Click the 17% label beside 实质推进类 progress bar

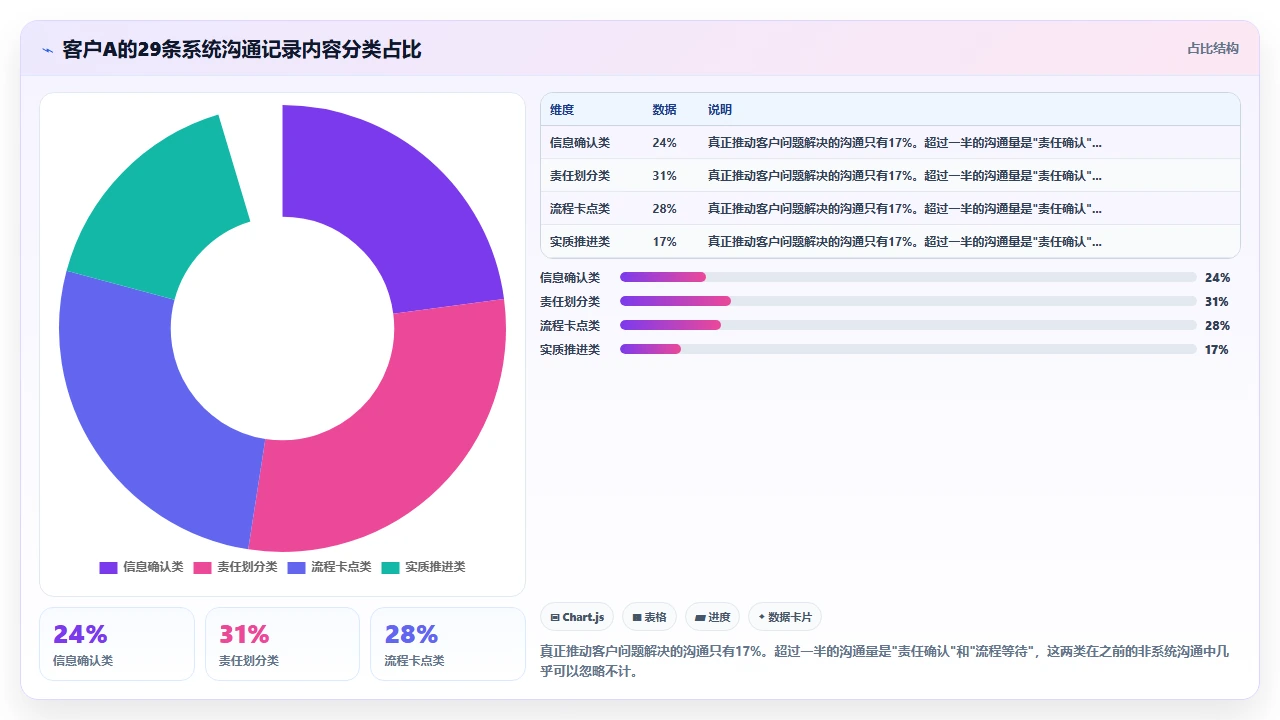[1217, 349]
